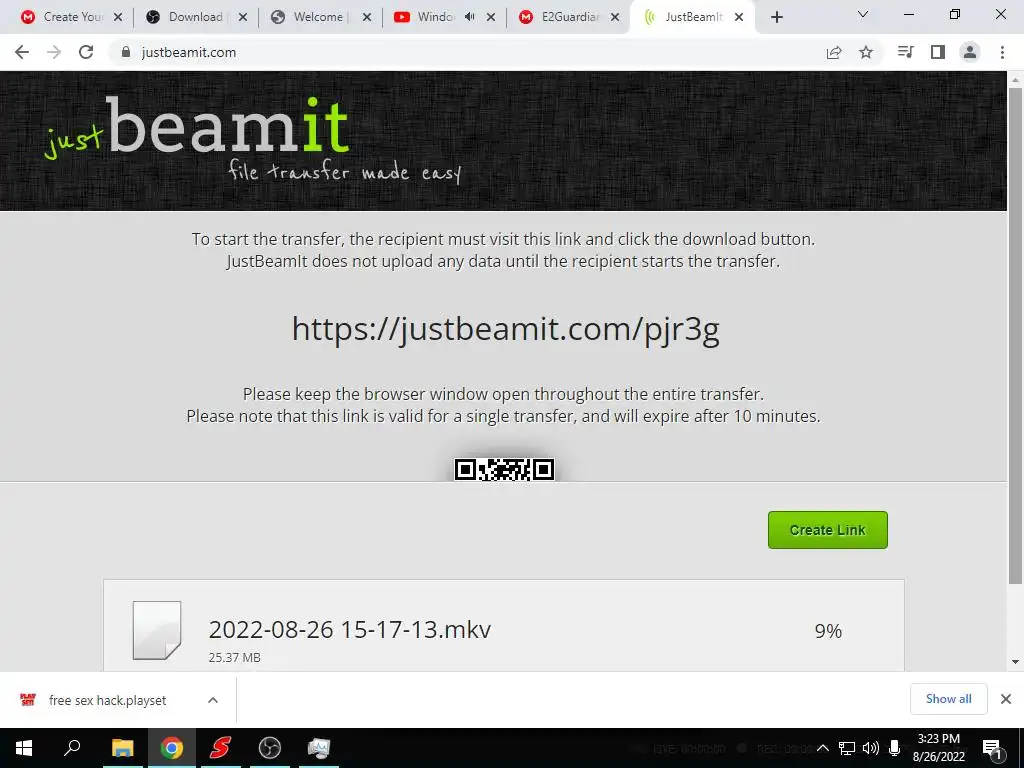
Task: Switch to the E2Guardian tab
Action: tap(569, 17)
